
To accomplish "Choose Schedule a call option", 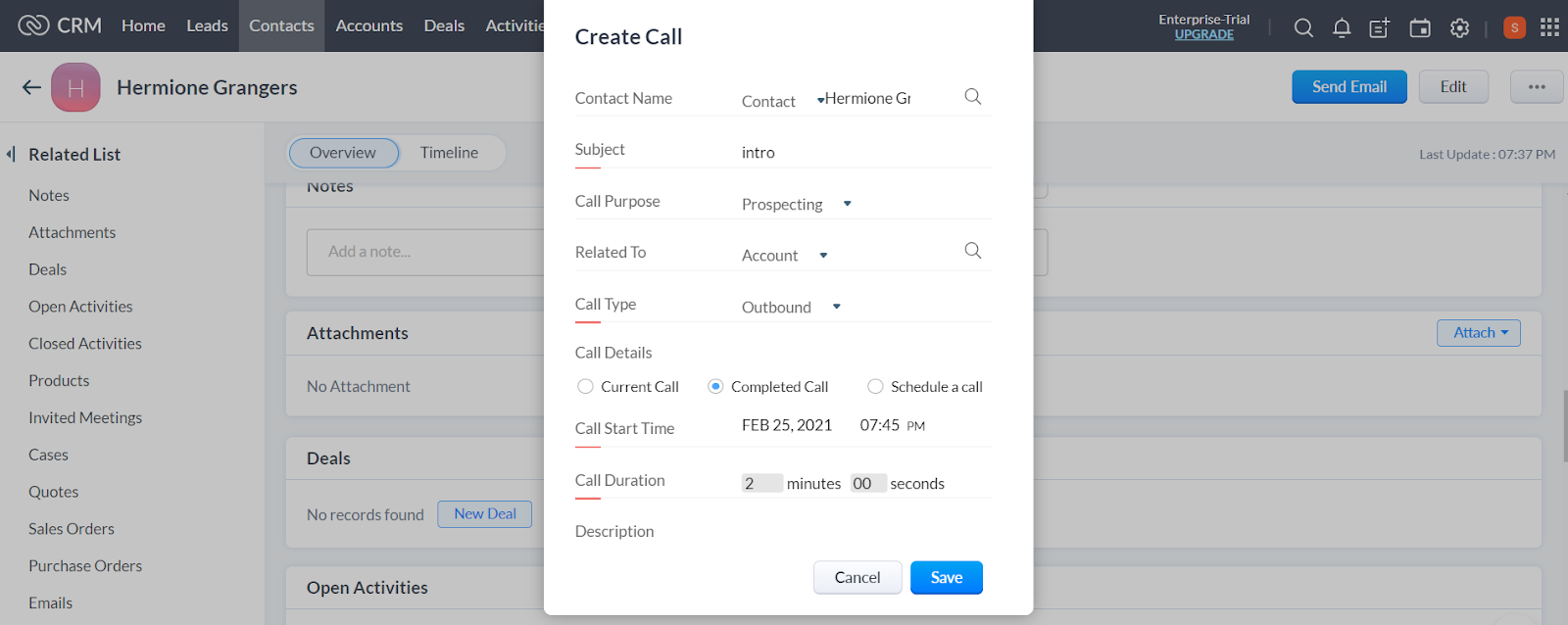I will (874, 386).
